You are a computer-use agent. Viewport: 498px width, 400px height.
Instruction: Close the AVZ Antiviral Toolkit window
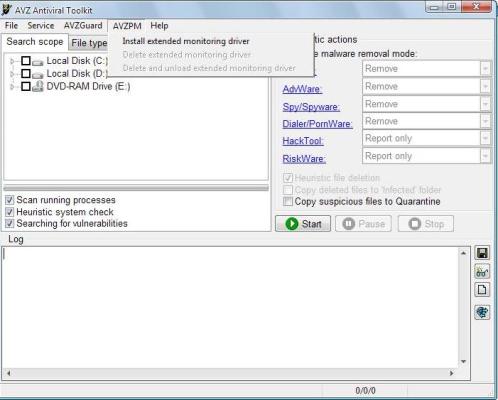(477, 7)
